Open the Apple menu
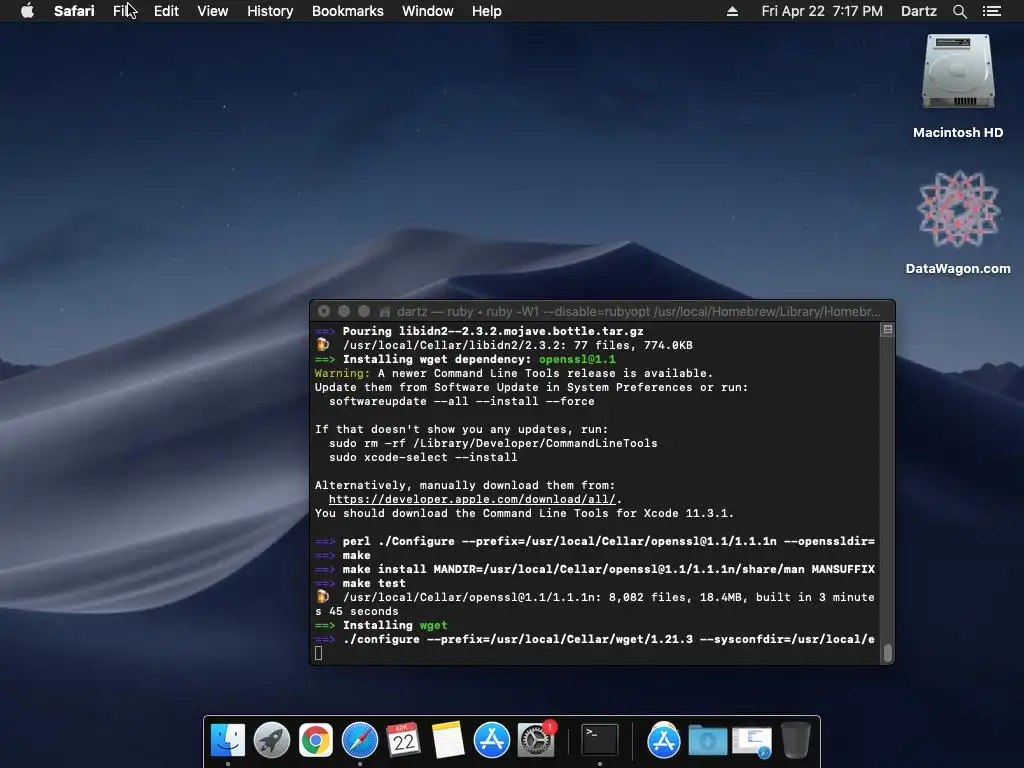This screenshot has height=768, width=1024. [x=27, y=11]
